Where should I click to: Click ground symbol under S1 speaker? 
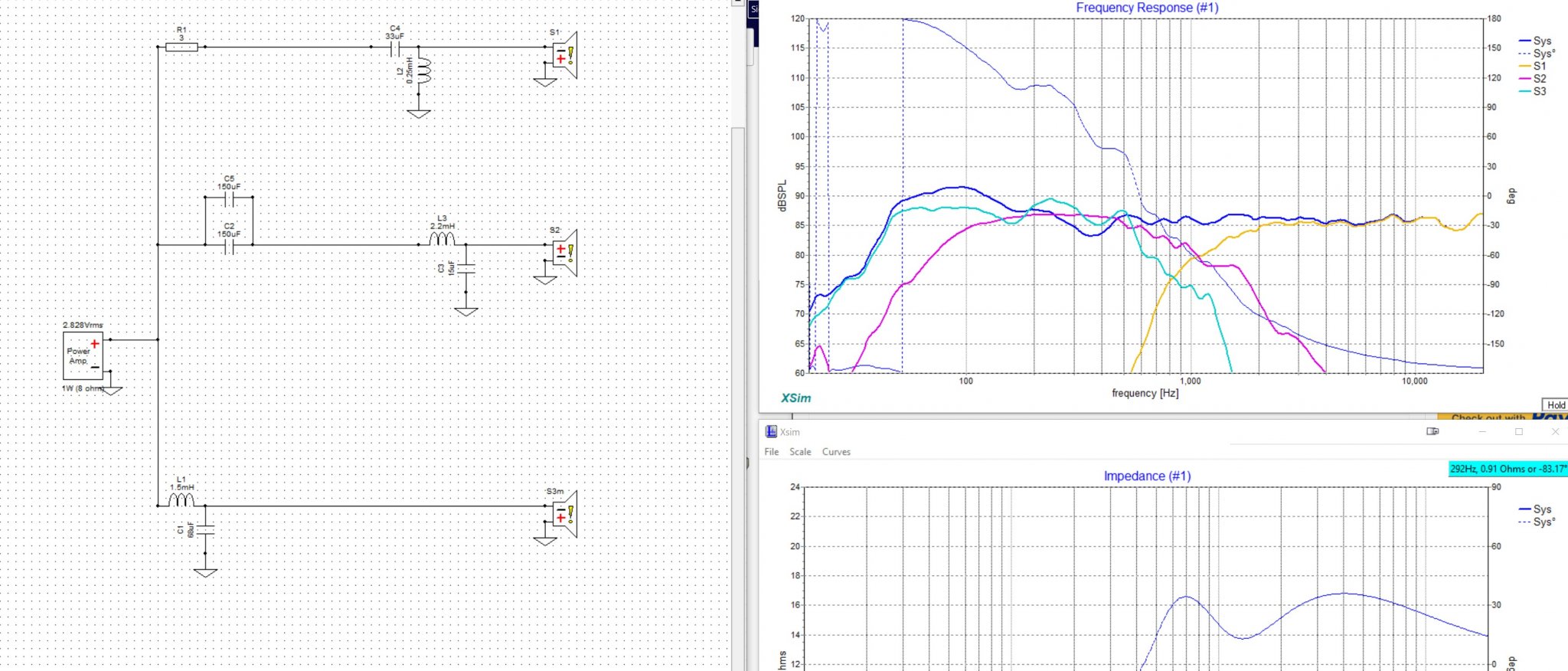point(545,82)
